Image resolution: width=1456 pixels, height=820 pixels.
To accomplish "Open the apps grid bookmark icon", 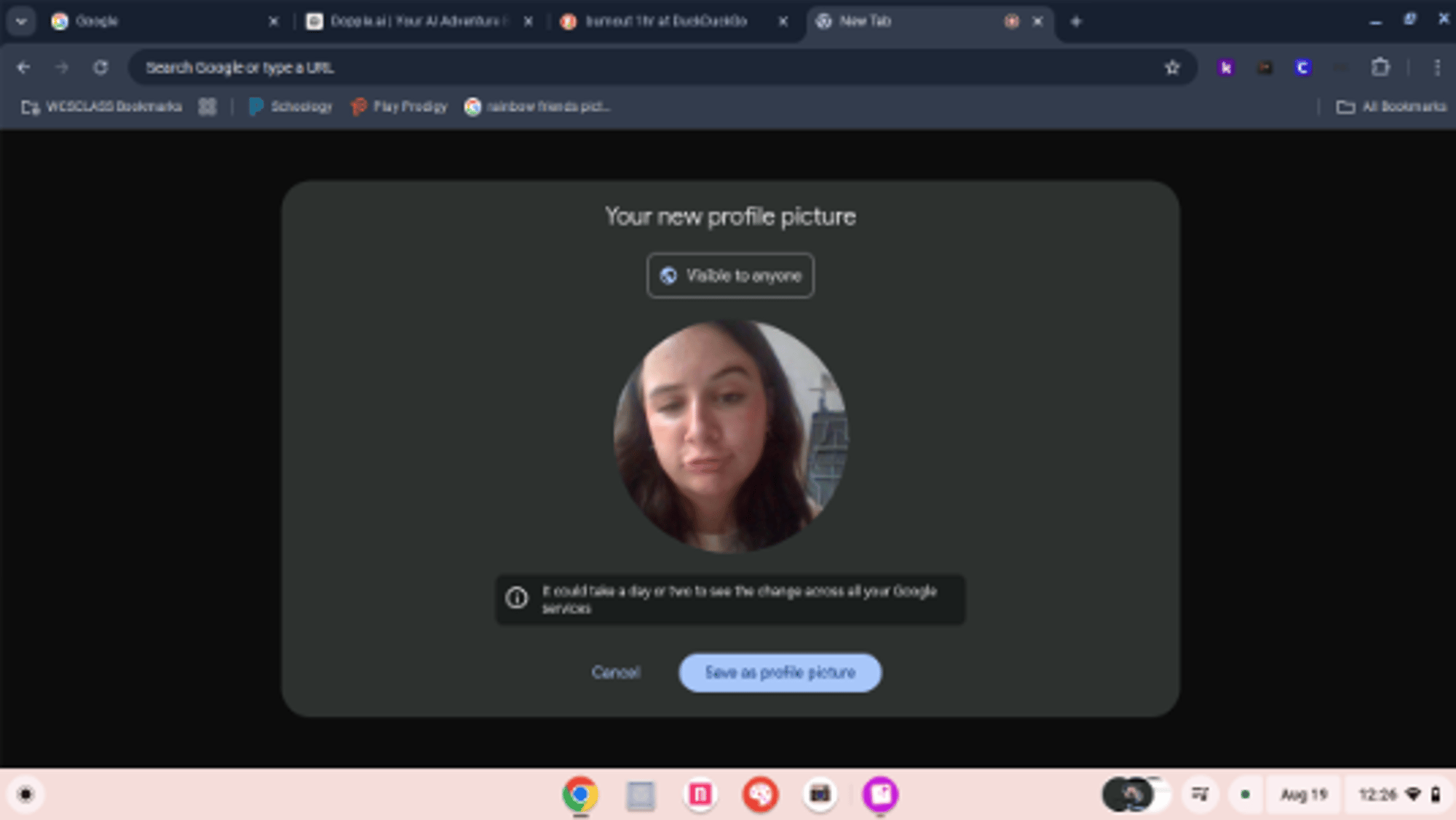I will [x=207, y=107].
